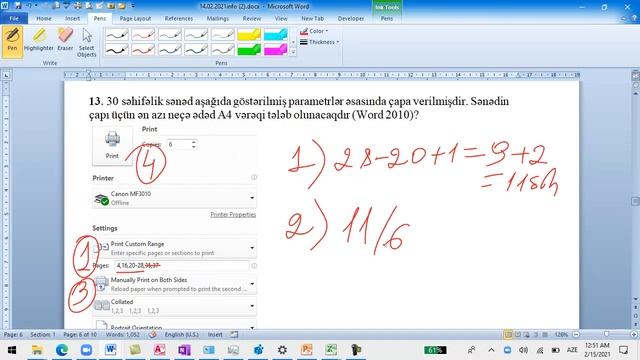Switch to Web Layout view button
The image size is (640, 360).
click(527, 335)
